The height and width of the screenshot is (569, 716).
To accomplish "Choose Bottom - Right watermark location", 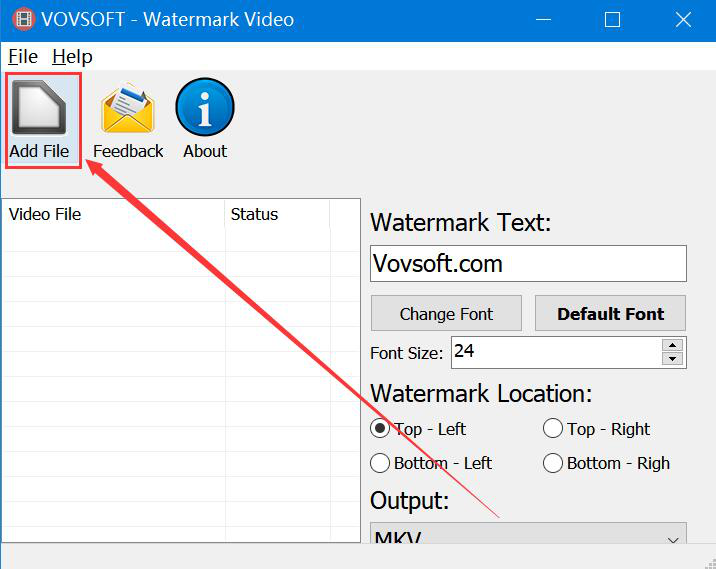I will tap(553, 463).
